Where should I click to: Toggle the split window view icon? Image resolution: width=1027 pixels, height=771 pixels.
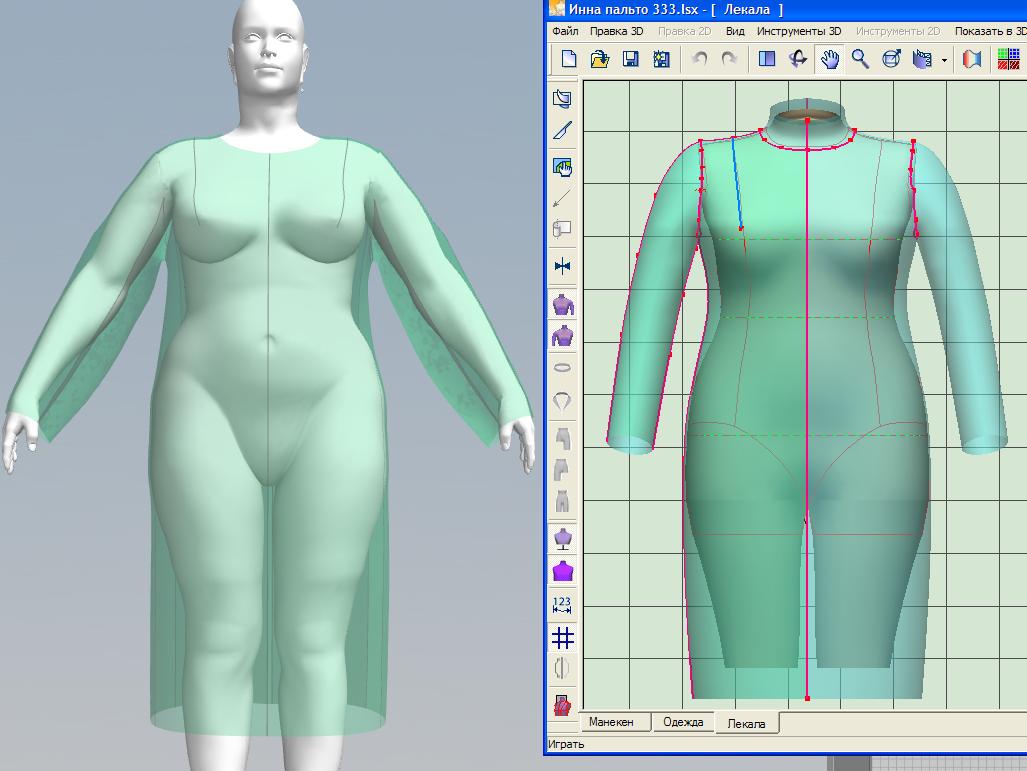pyautogui.click(x=766, y=59)
